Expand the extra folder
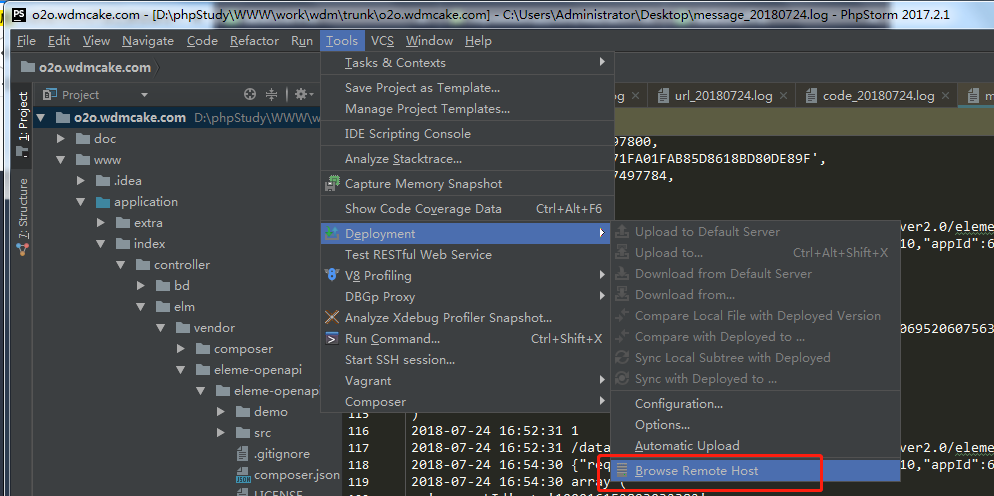This screenshot has height=496, width=994. tap(101, 223)
